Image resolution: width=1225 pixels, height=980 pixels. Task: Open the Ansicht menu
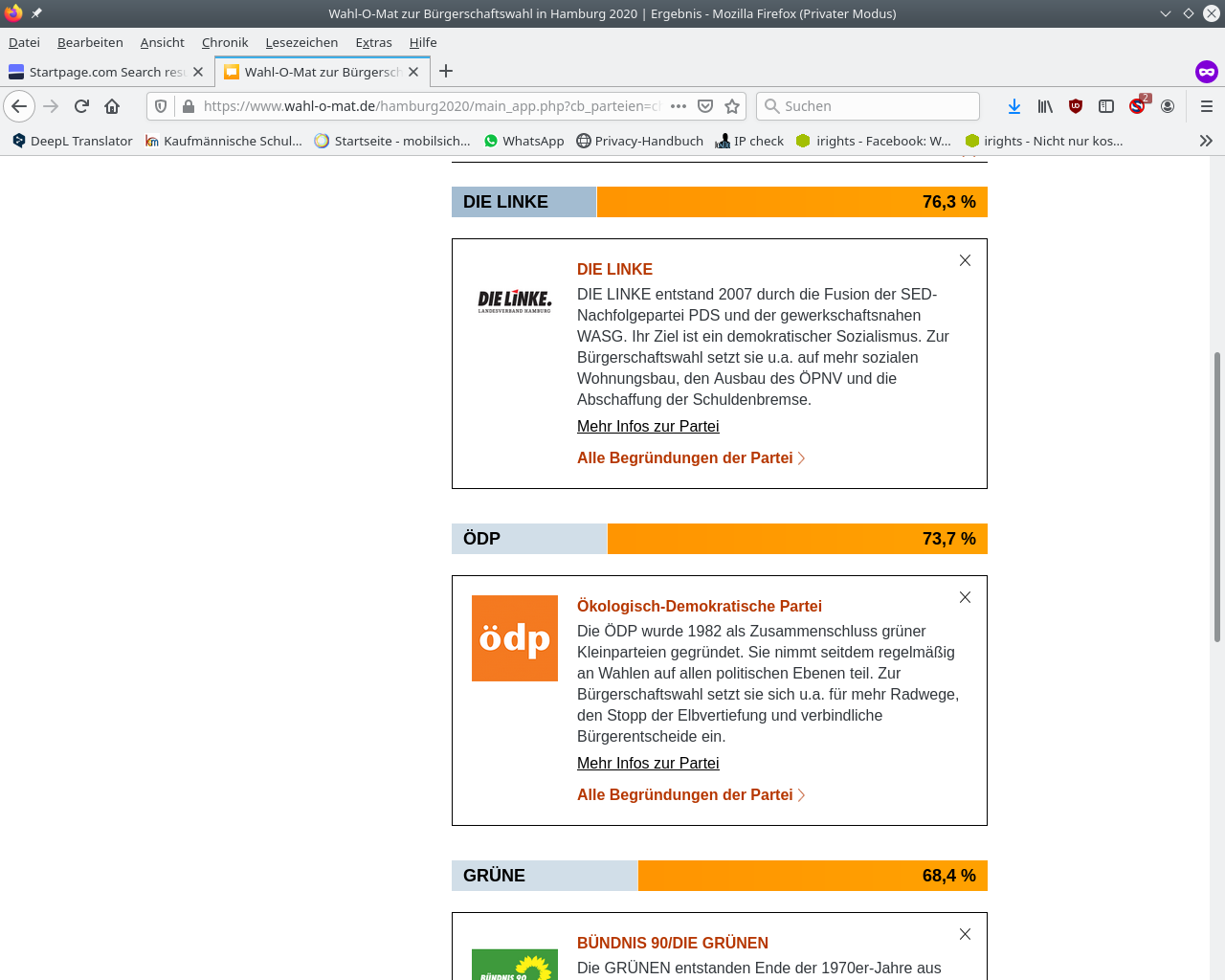point(162,42)
